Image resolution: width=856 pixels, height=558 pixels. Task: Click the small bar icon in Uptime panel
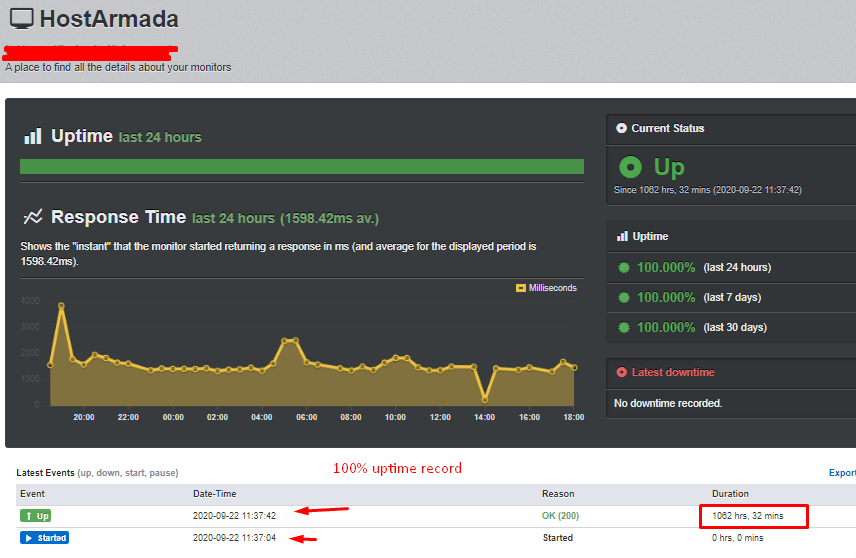622,236
